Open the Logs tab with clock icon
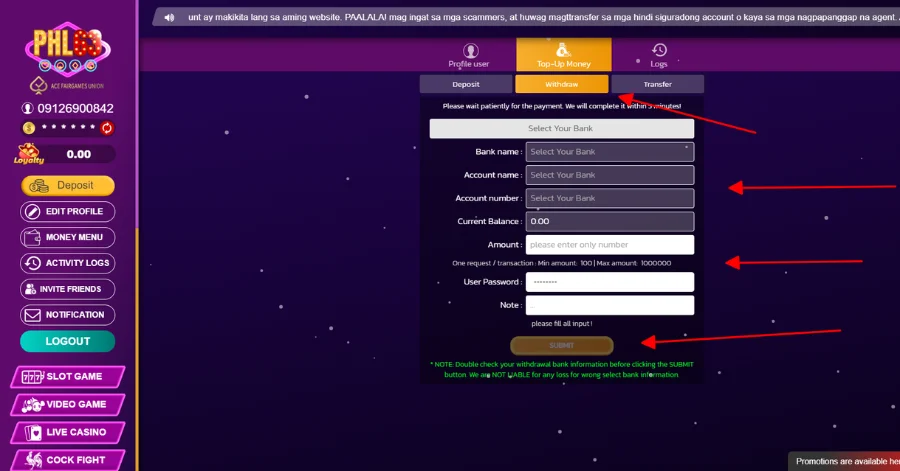Viewport: 900px width, 471px height. click(x=659, y=56)
